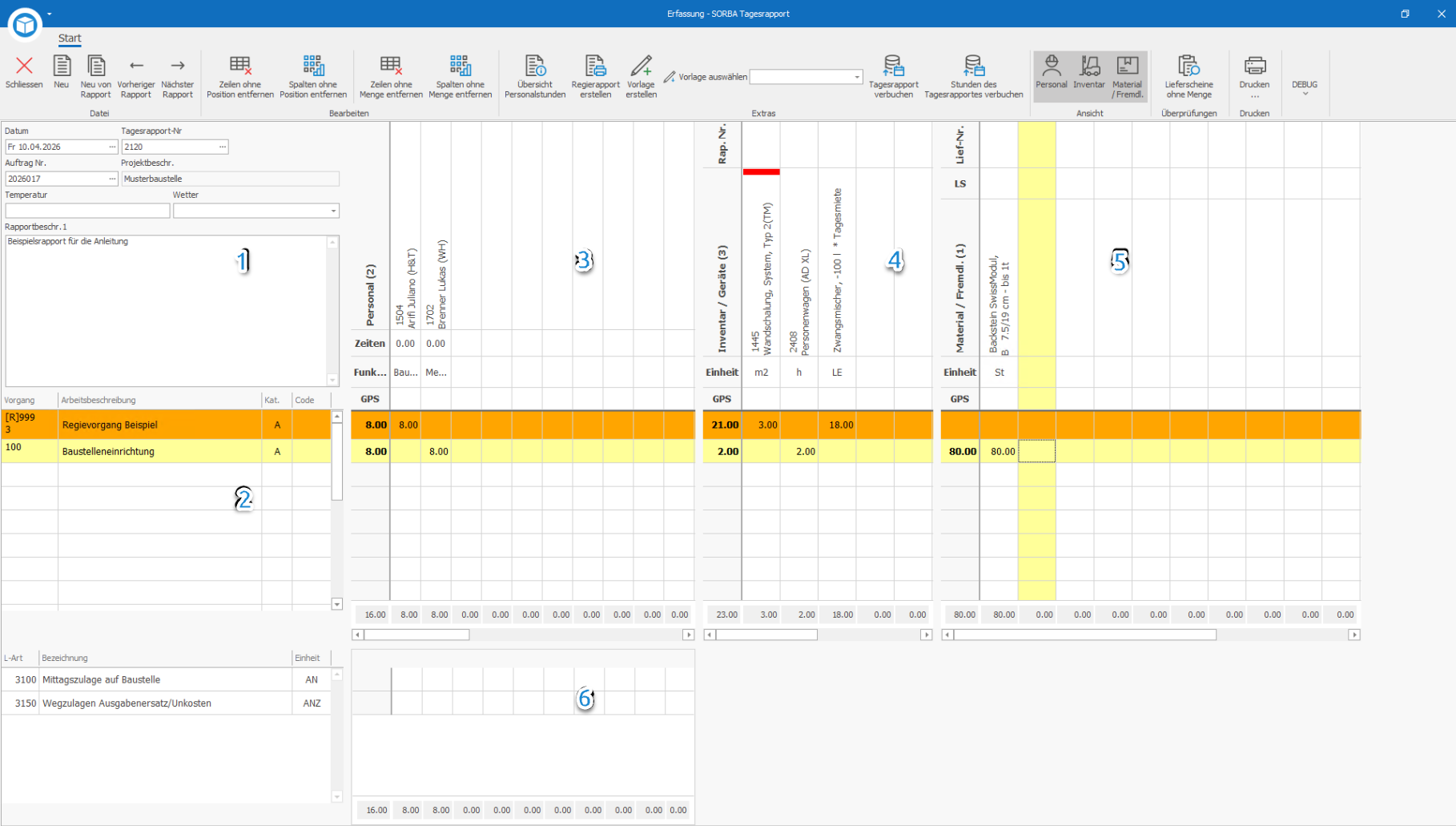Click Regierapport erstellen
1456x826 pixels.
[x=596, y=76]
